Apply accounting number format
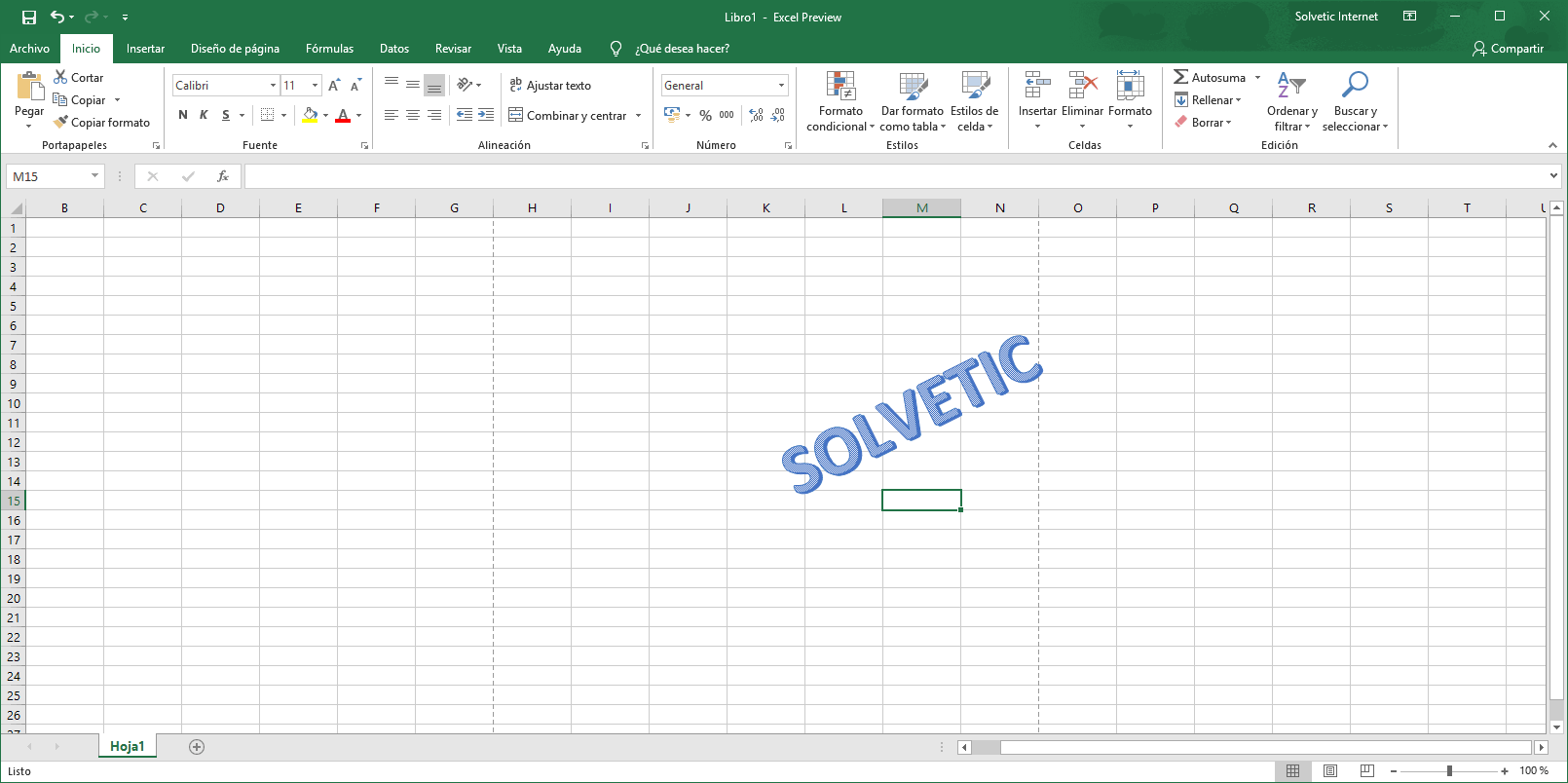Screen dimensions: 1568x783 [672, 115]
